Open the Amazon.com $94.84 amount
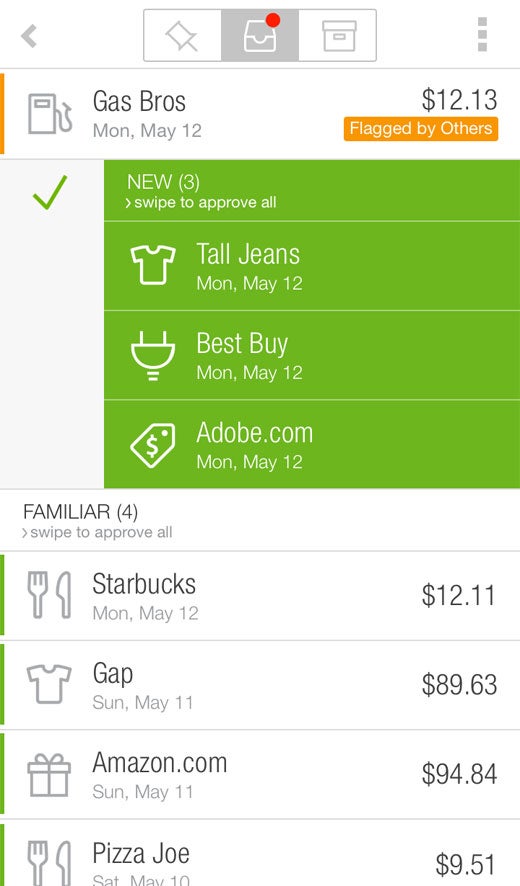The height and width of the screenshot is (886, 520). pos(459,774)
